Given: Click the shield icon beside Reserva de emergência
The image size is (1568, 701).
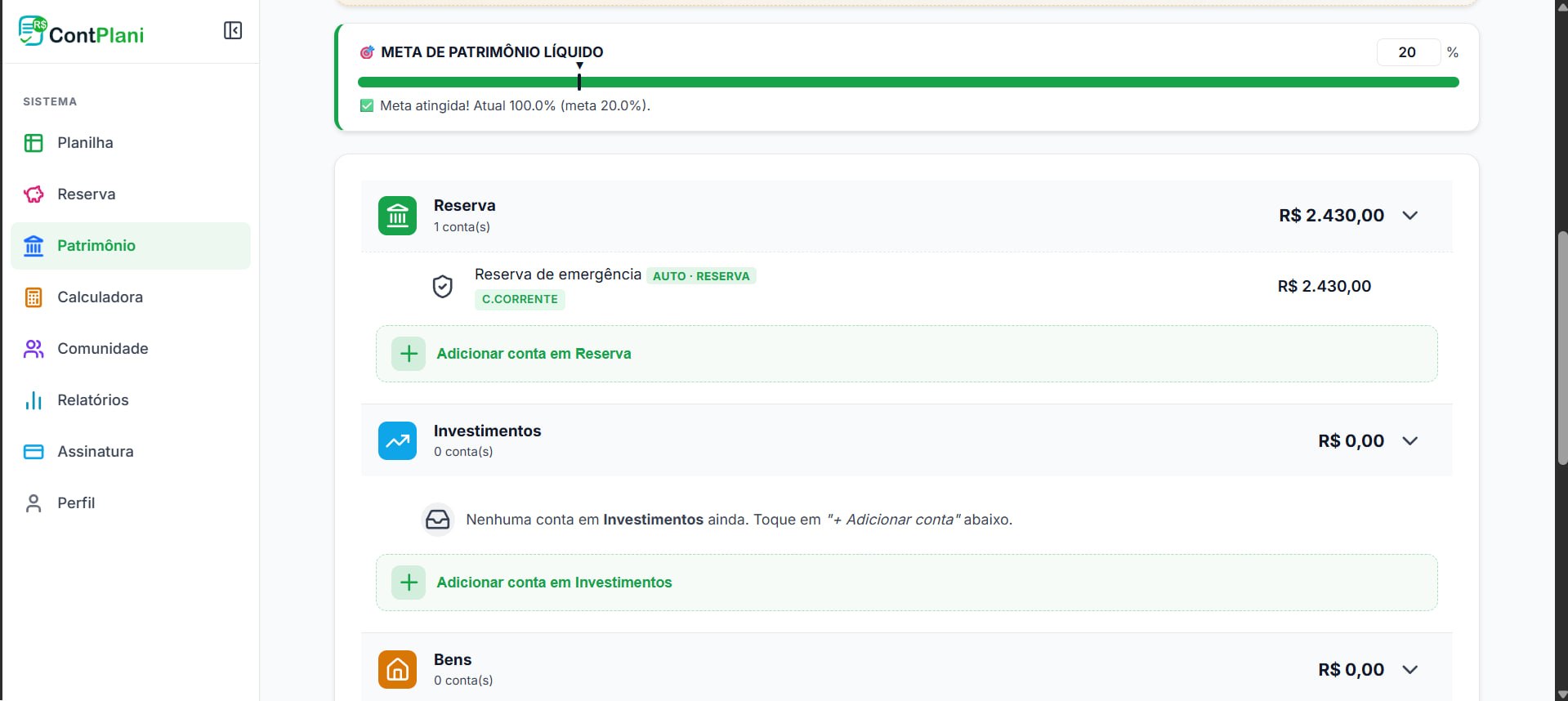Looking at the screenshot, I should pyautogui.click(x=443, y=287).
